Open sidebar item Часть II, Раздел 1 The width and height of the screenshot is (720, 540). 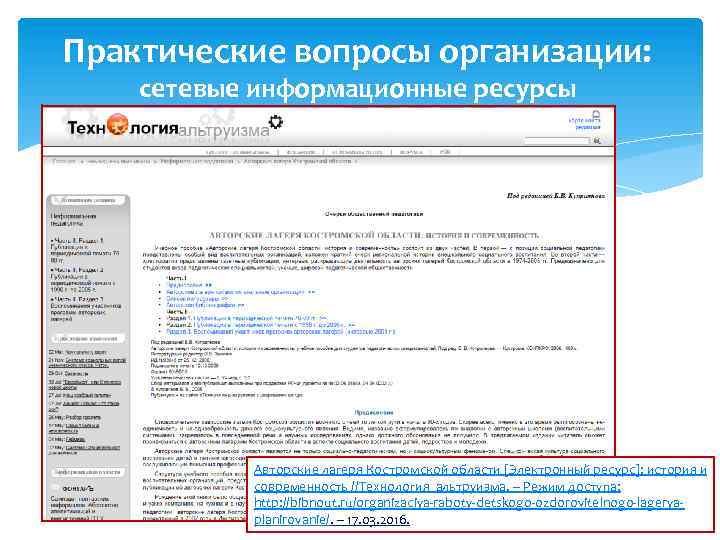click(86, 250)
